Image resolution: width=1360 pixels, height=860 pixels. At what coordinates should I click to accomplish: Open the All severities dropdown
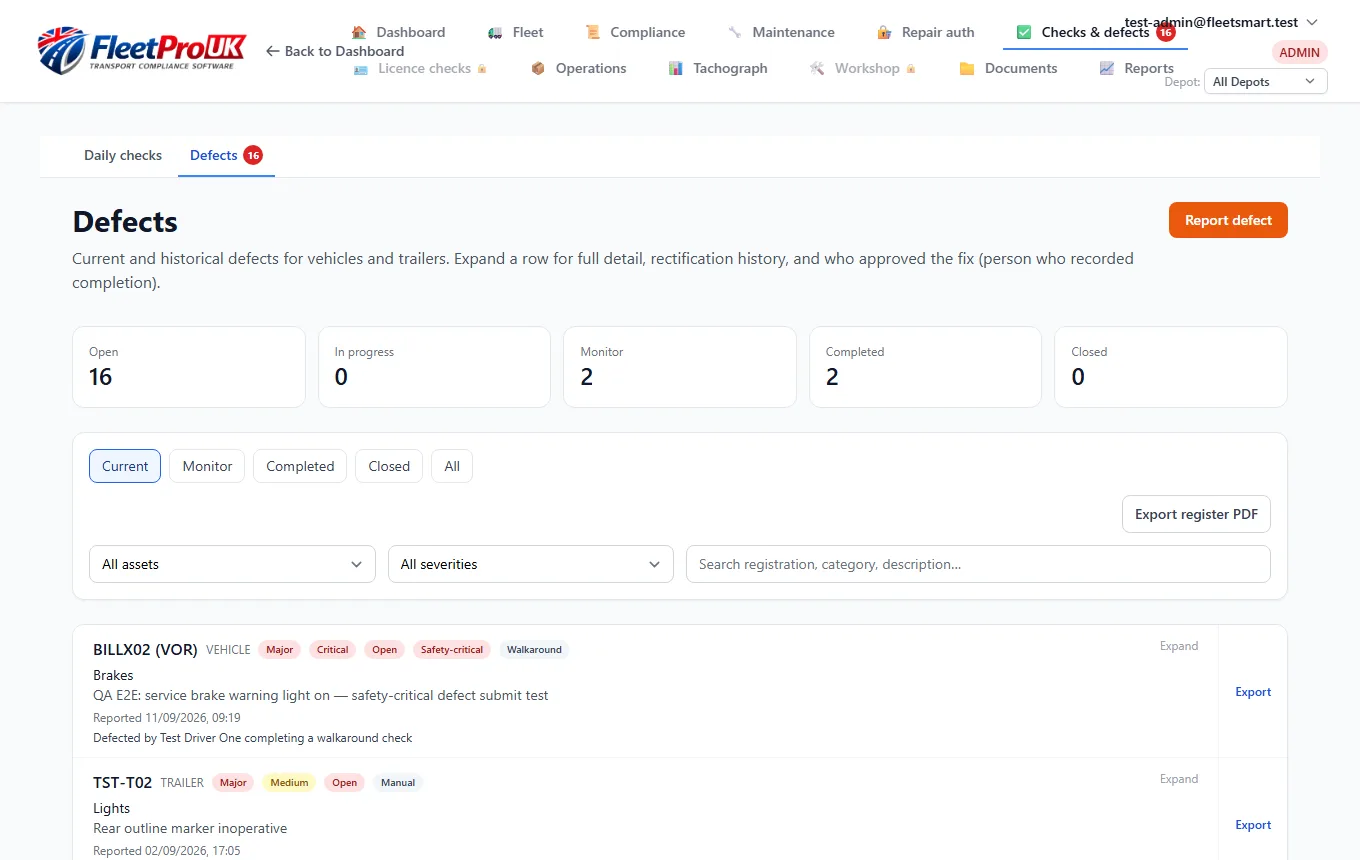tap(531, 564)
